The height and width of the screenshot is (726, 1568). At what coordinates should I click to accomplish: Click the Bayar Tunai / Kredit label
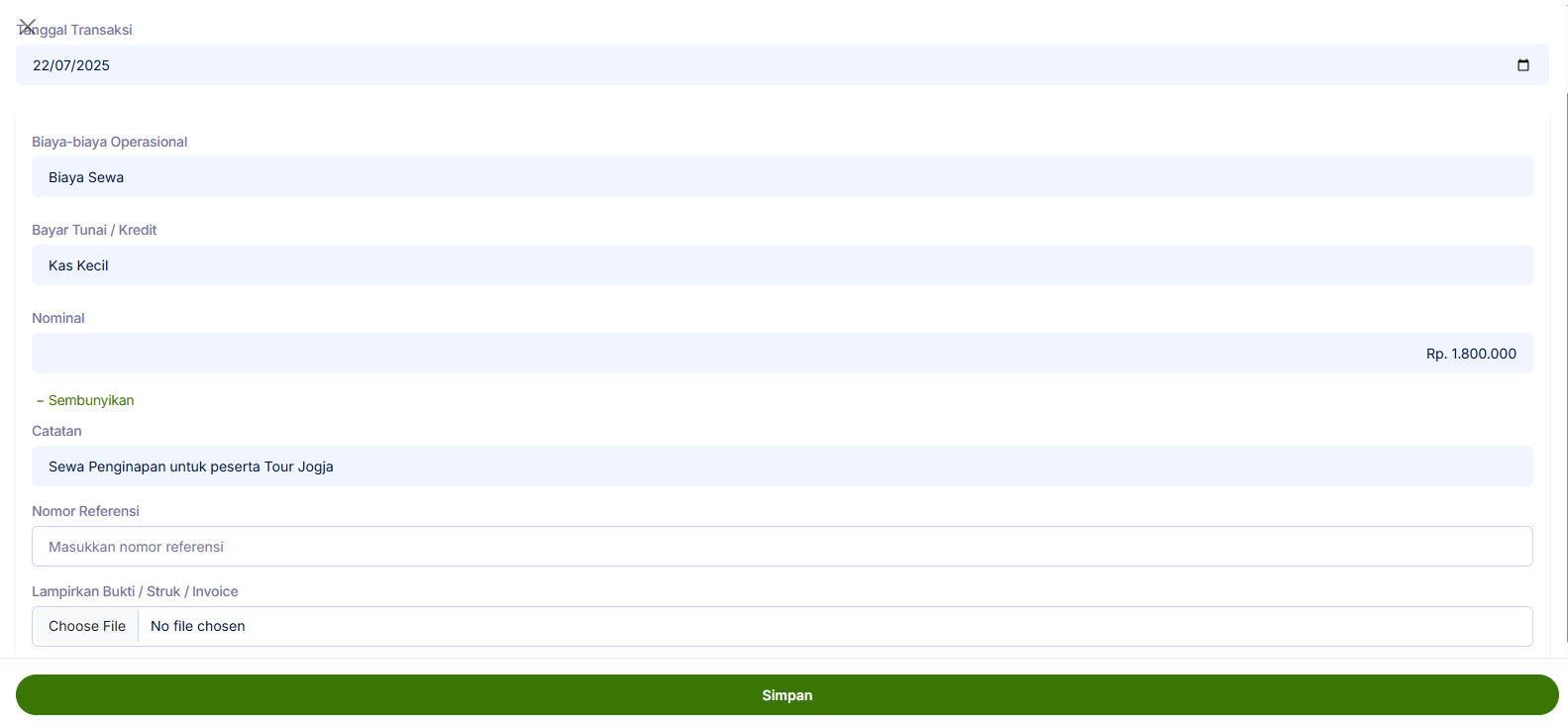click(x=94, y=230)
